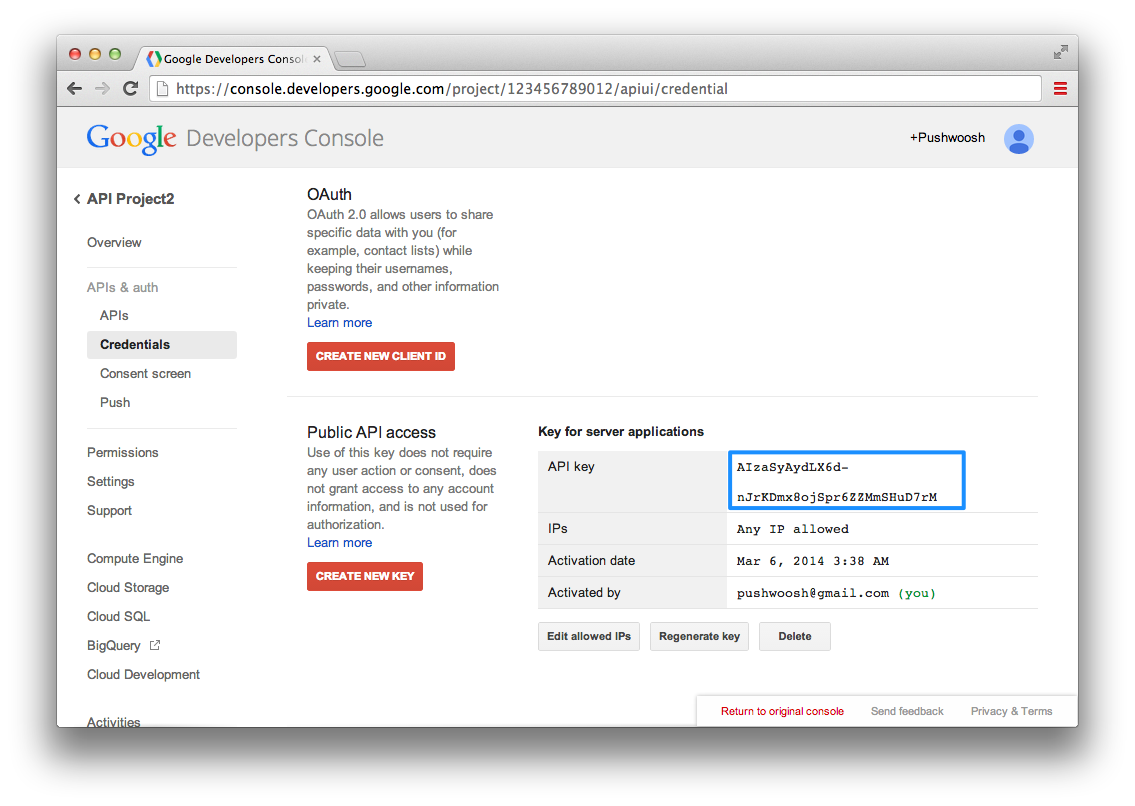The image size is (1135, 806).
Task: Click the Send feedback link
Action: [x=907, y=711]
